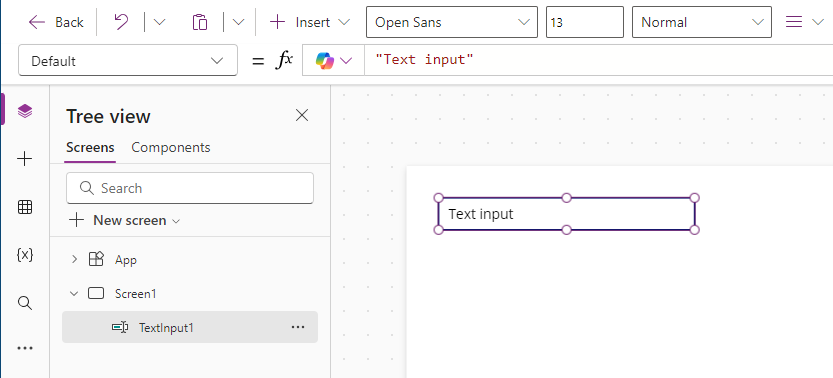Collapse the Screen1 tree node
The width and height of the screenshot is (833, 378).
[x=74, y=293]
